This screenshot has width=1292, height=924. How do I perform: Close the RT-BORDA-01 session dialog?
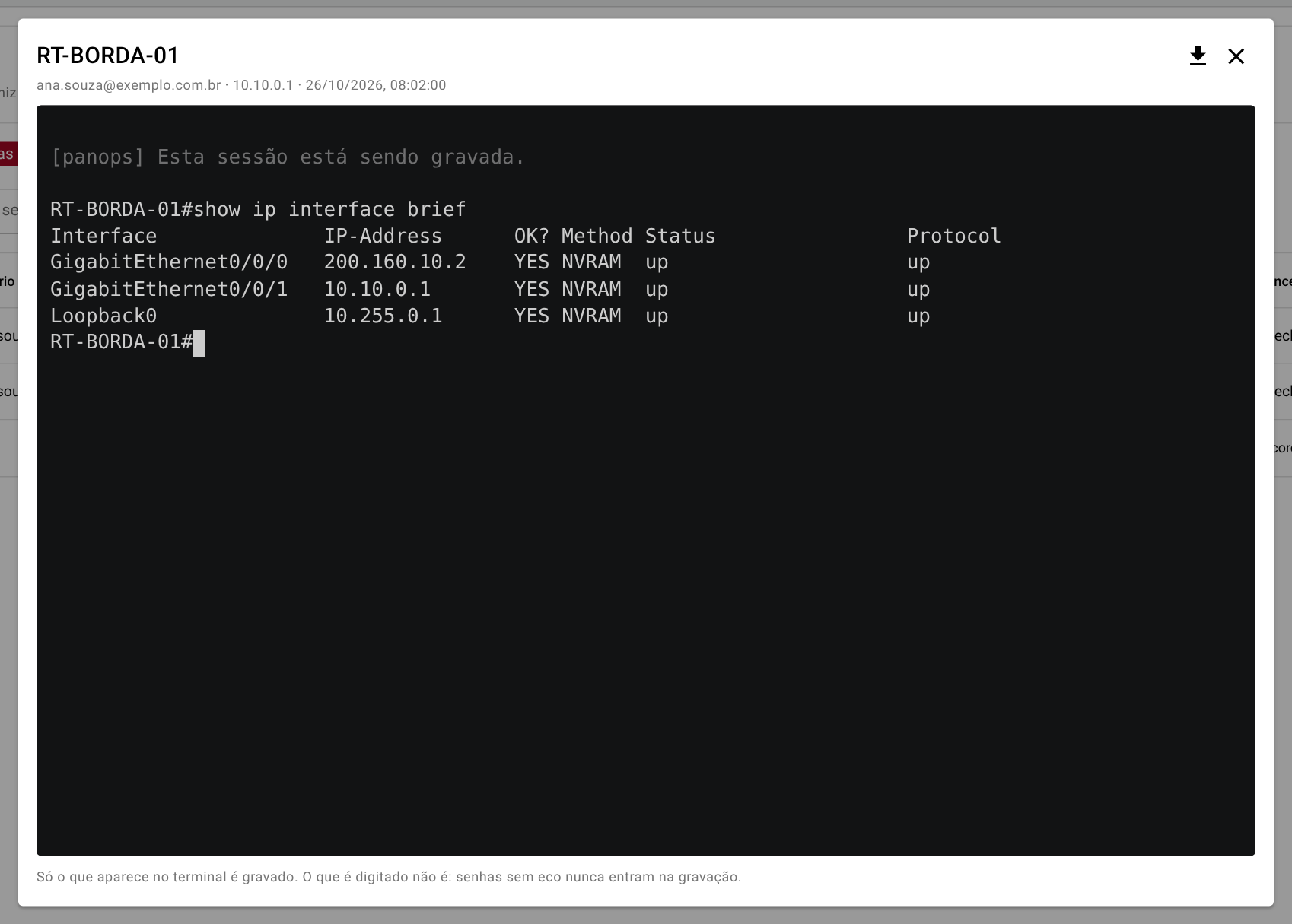coord(1236,56)
